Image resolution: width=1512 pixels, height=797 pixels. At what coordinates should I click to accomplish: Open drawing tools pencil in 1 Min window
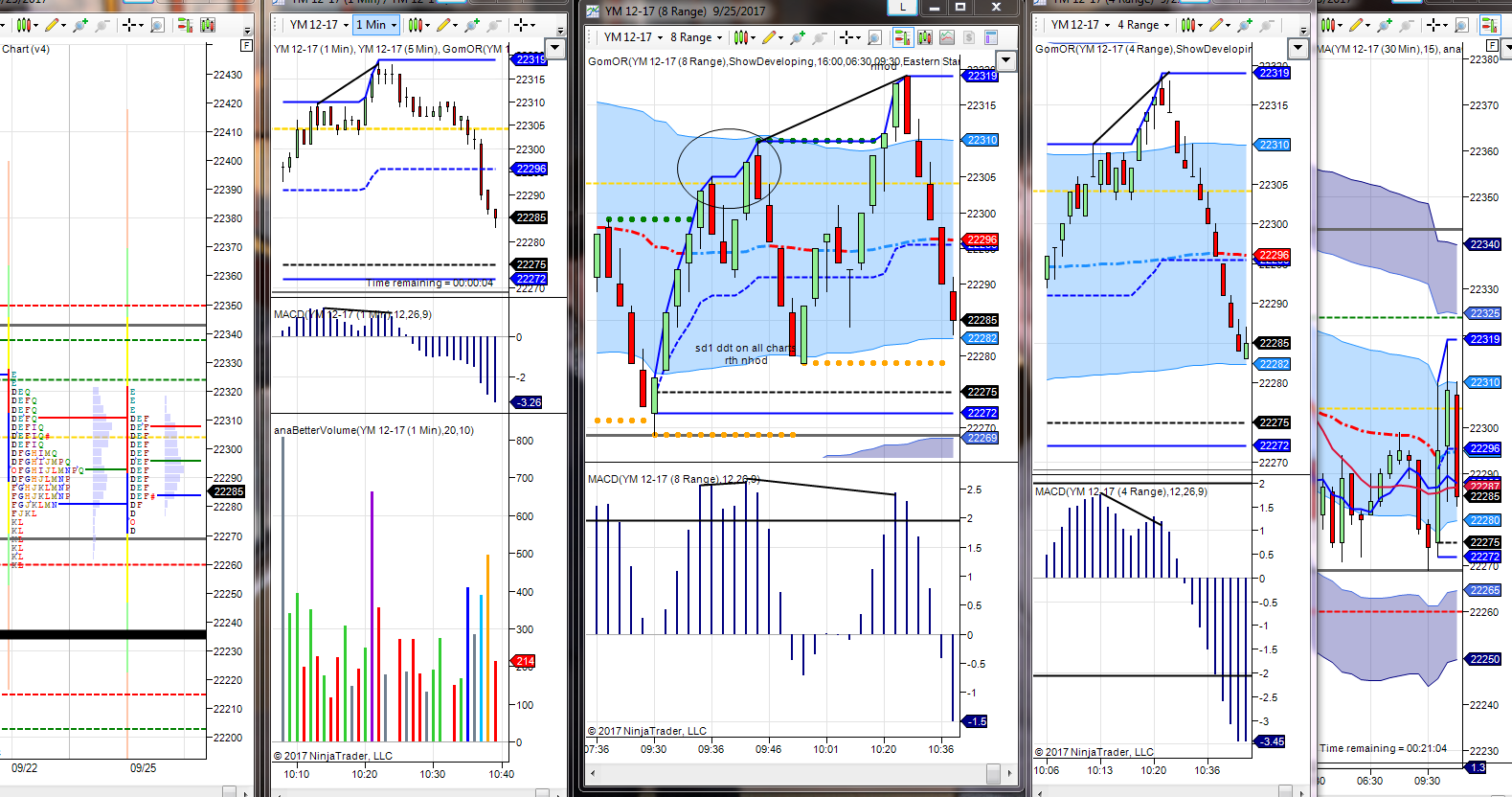pyautogui.click(x=447, y=25)
